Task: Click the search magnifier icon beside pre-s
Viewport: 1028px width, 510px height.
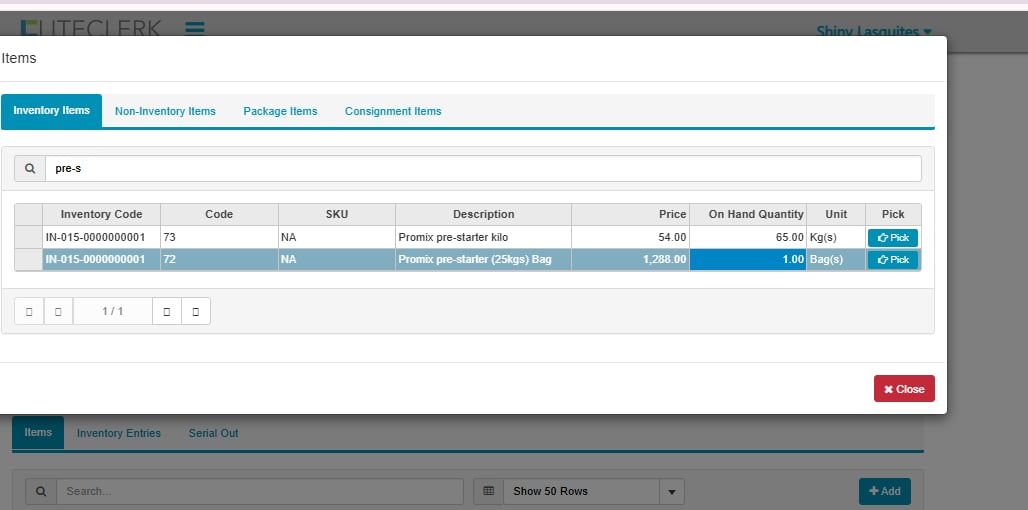Action: [30, 169]
